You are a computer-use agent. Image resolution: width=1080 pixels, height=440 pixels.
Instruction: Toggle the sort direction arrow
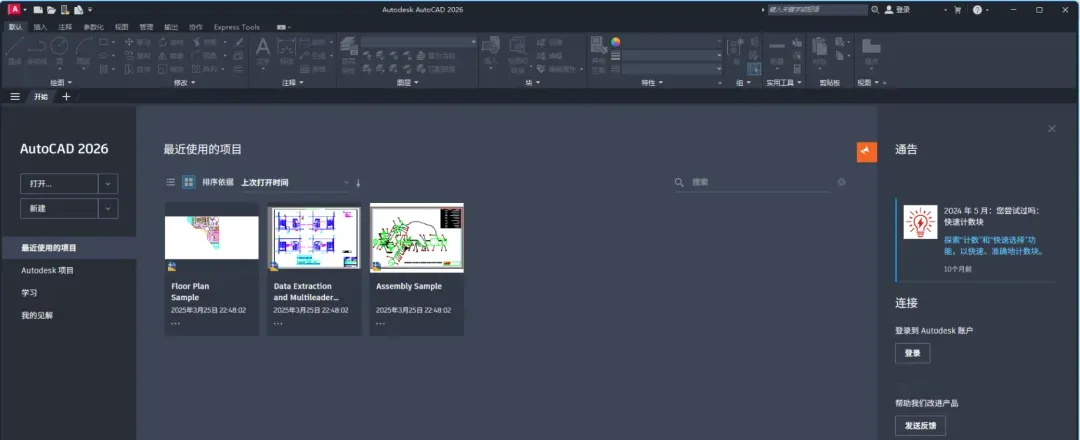(x=358, y=183)
